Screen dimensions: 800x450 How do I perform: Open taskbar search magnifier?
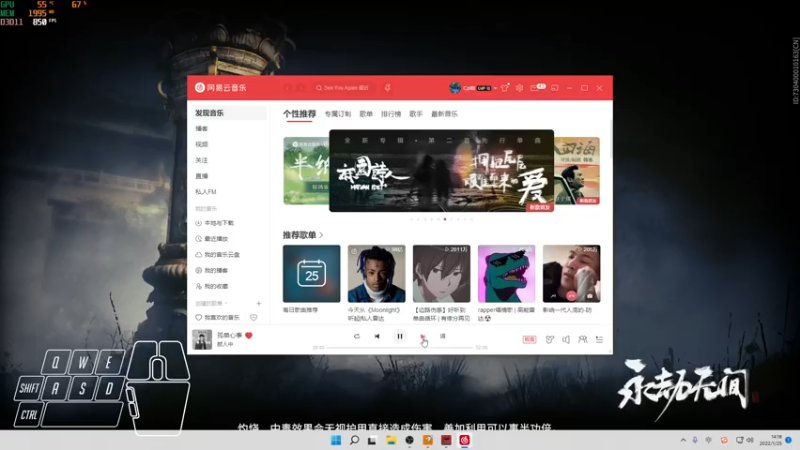tap(354, 440)
